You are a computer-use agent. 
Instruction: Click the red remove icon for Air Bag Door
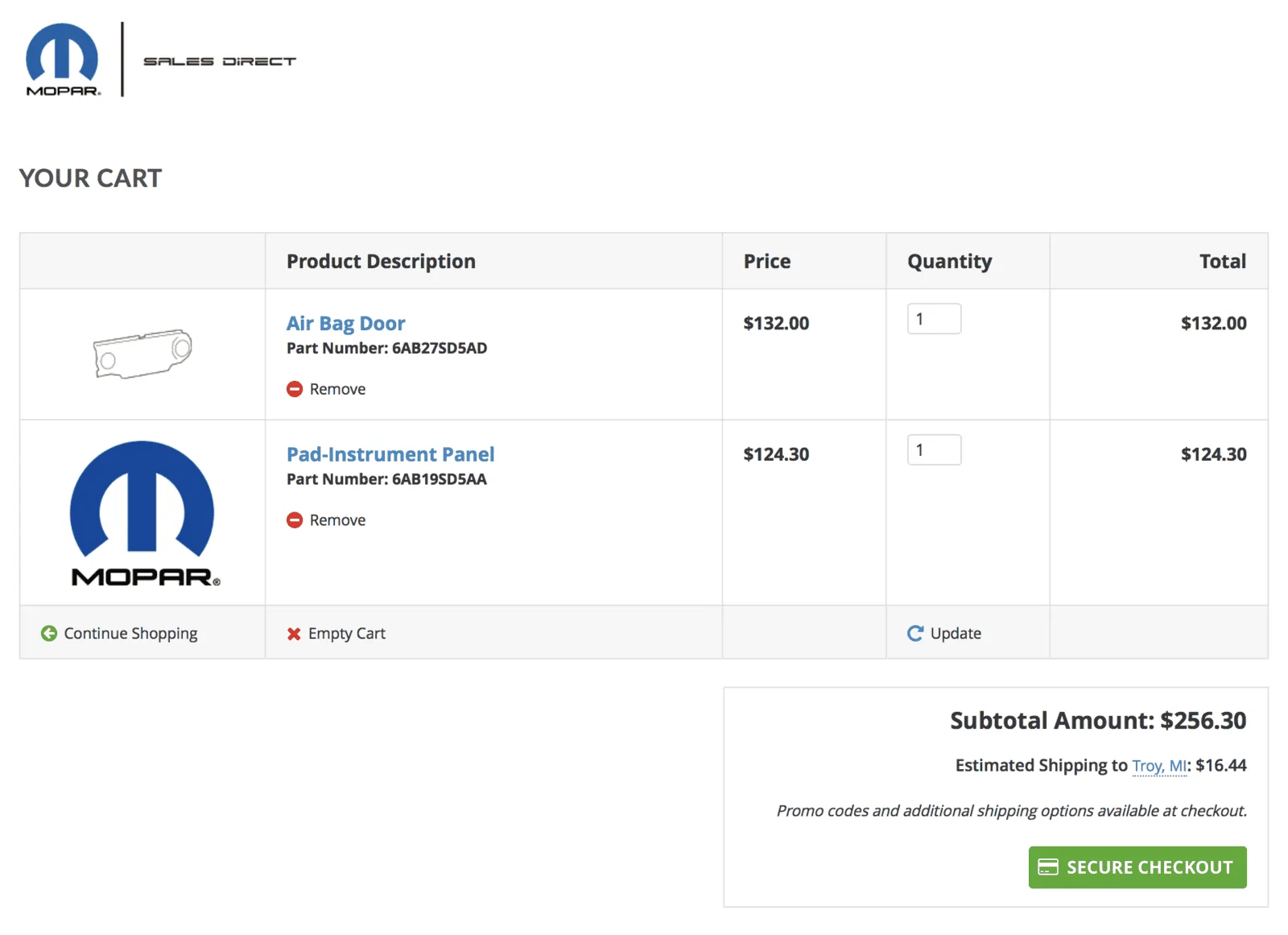pos(295,389)
